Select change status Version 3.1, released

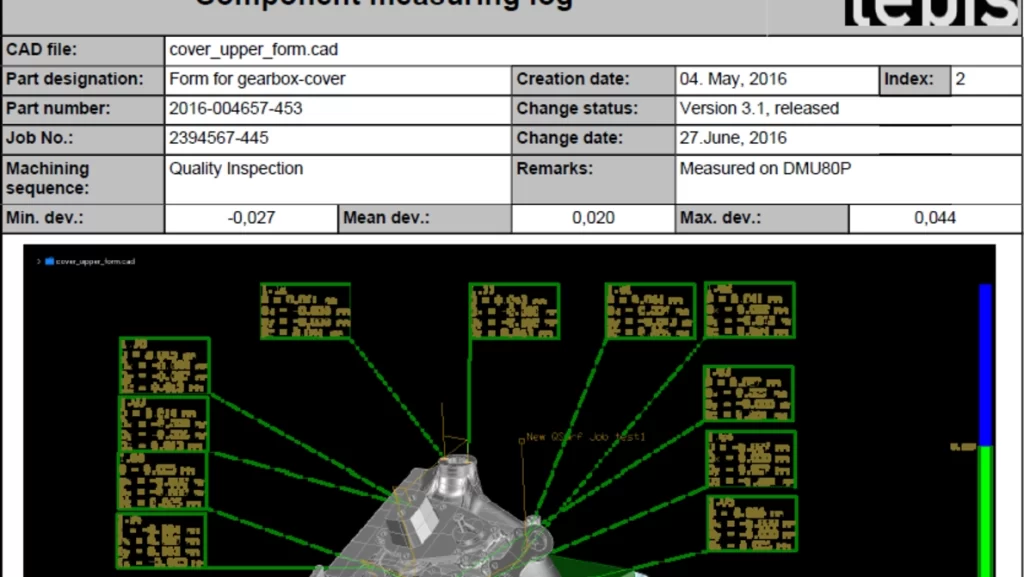(x=759, y=108)
